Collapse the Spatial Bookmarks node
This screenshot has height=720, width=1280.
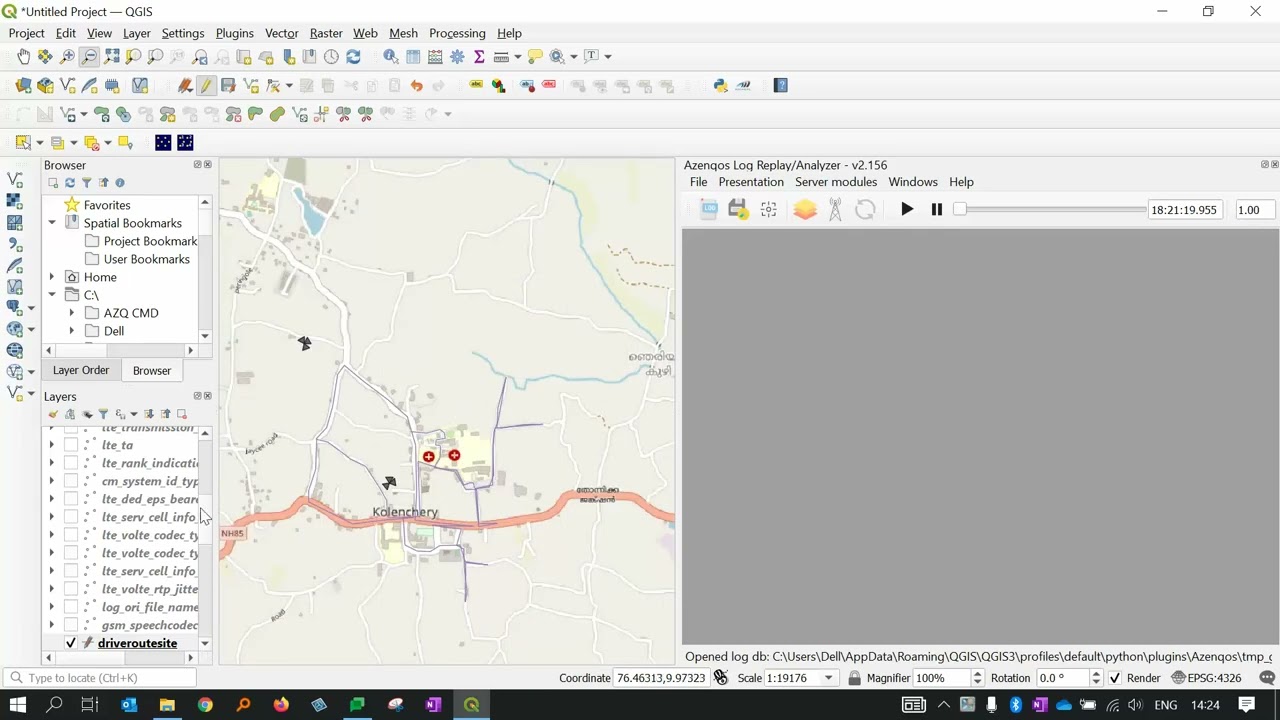click(x=52, y=223)
